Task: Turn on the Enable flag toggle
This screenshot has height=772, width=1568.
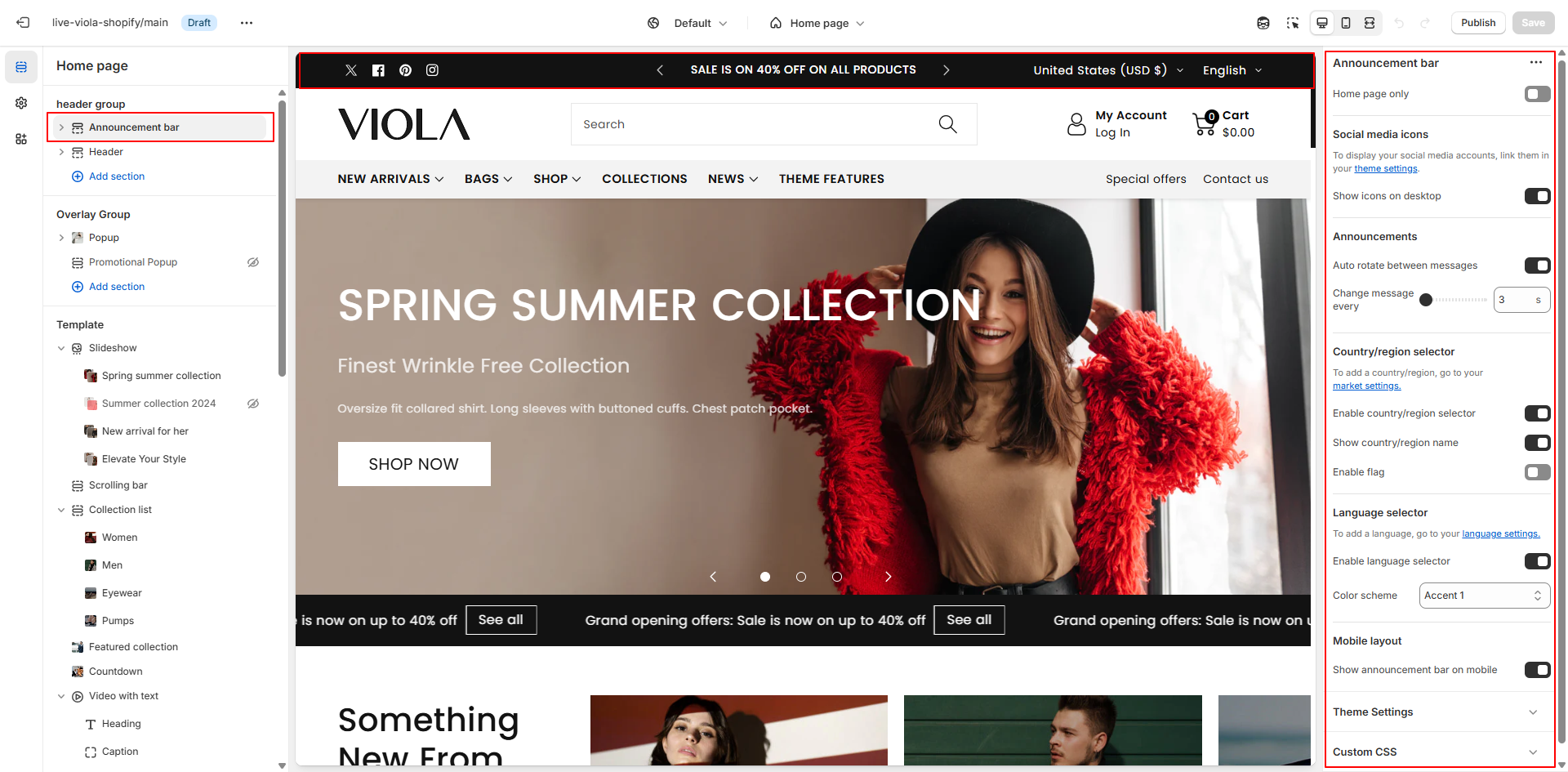Action: coord(1537,472)
